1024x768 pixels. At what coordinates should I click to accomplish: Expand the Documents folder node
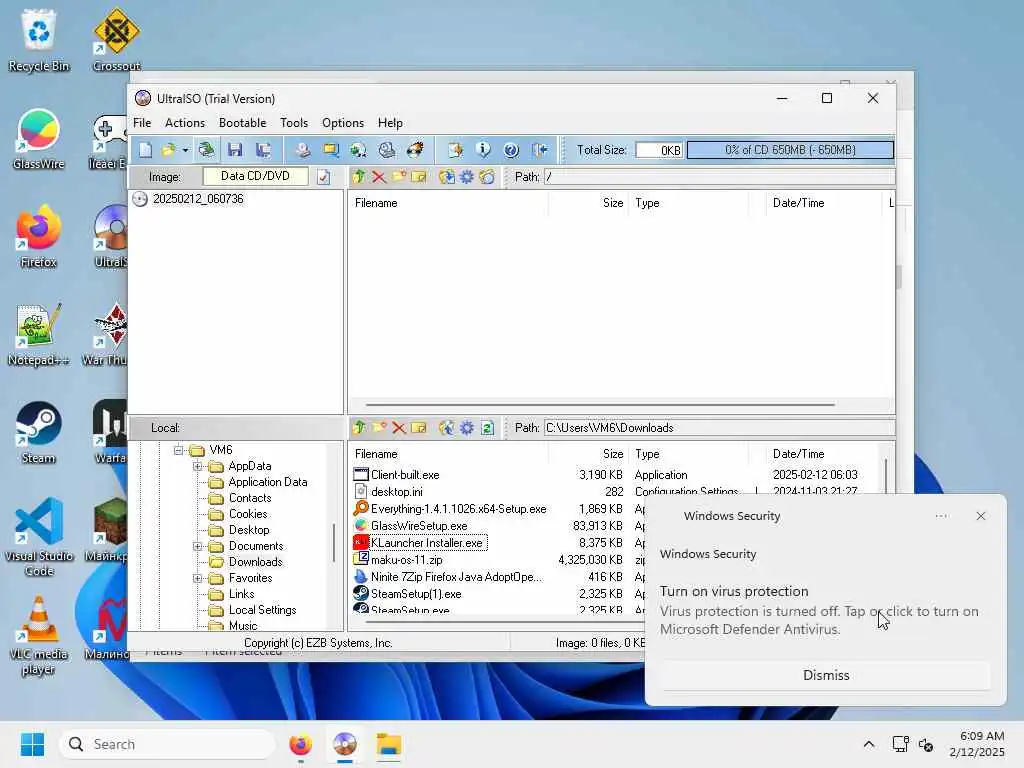pos(197,546)
